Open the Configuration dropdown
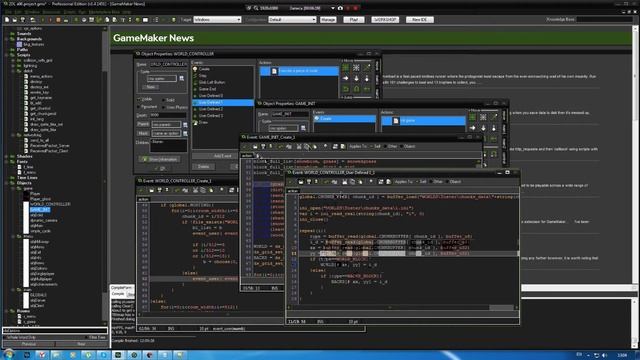The image size is (640, 360). tap(292, 20)
